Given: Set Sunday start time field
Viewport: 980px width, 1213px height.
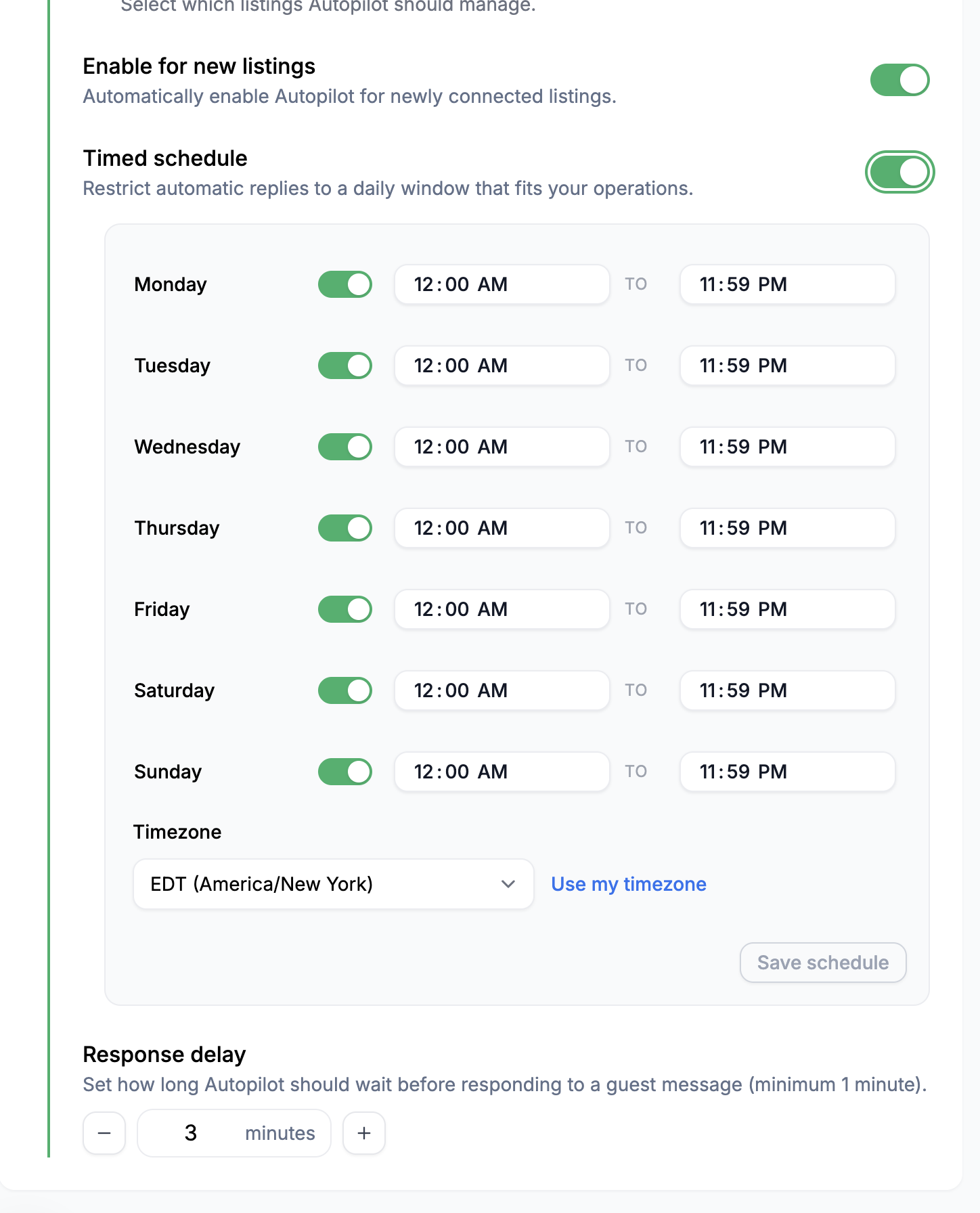Looking at the screenshot, I should (502, 772).
